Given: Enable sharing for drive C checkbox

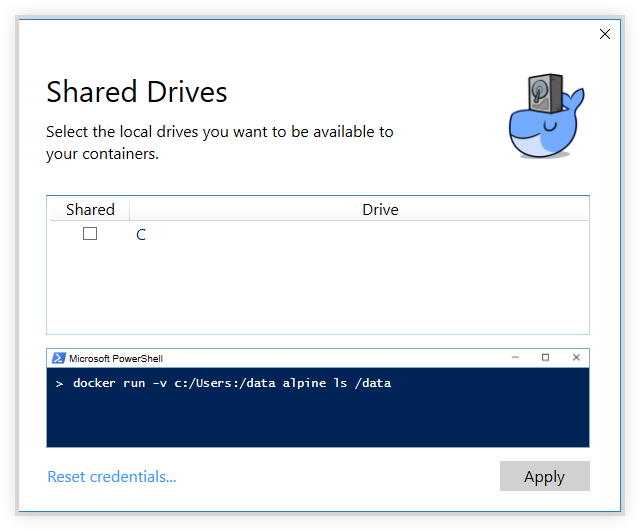Looking at the screenshot, I should 90,234.
